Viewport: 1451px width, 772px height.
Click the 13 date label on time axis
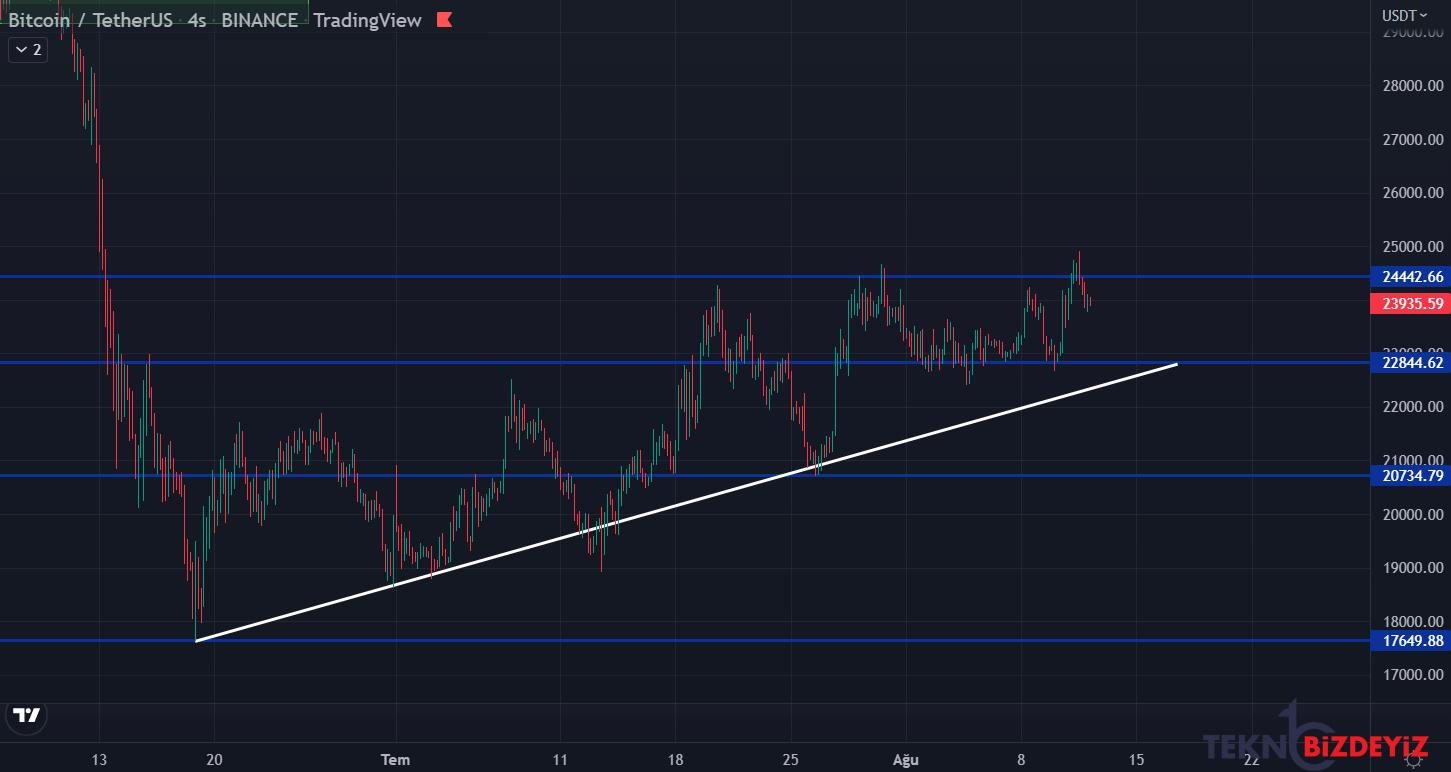pyautogui.click(x=99, y=759)
